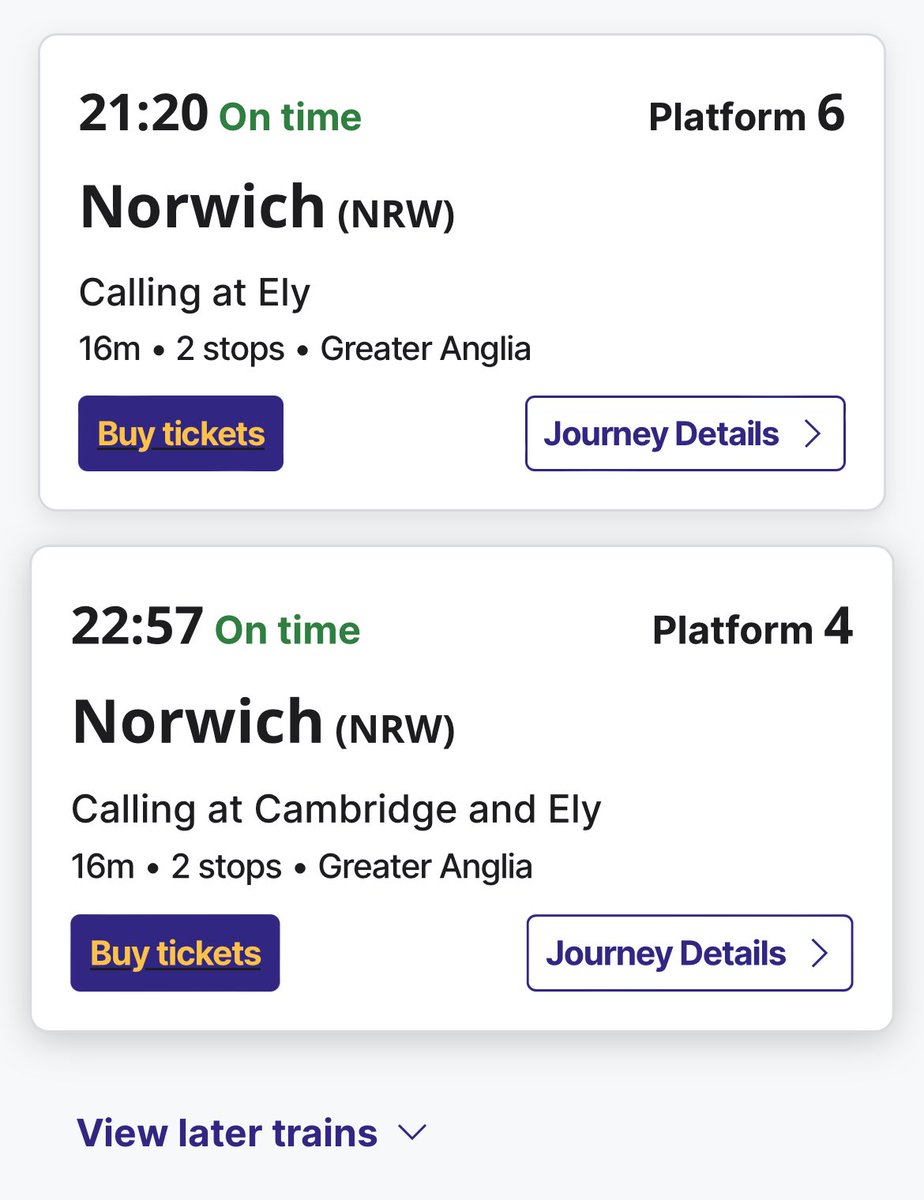Click second card's Greater Anglia info line
This screenshot has width=924, height=1200.
point(425,866)
